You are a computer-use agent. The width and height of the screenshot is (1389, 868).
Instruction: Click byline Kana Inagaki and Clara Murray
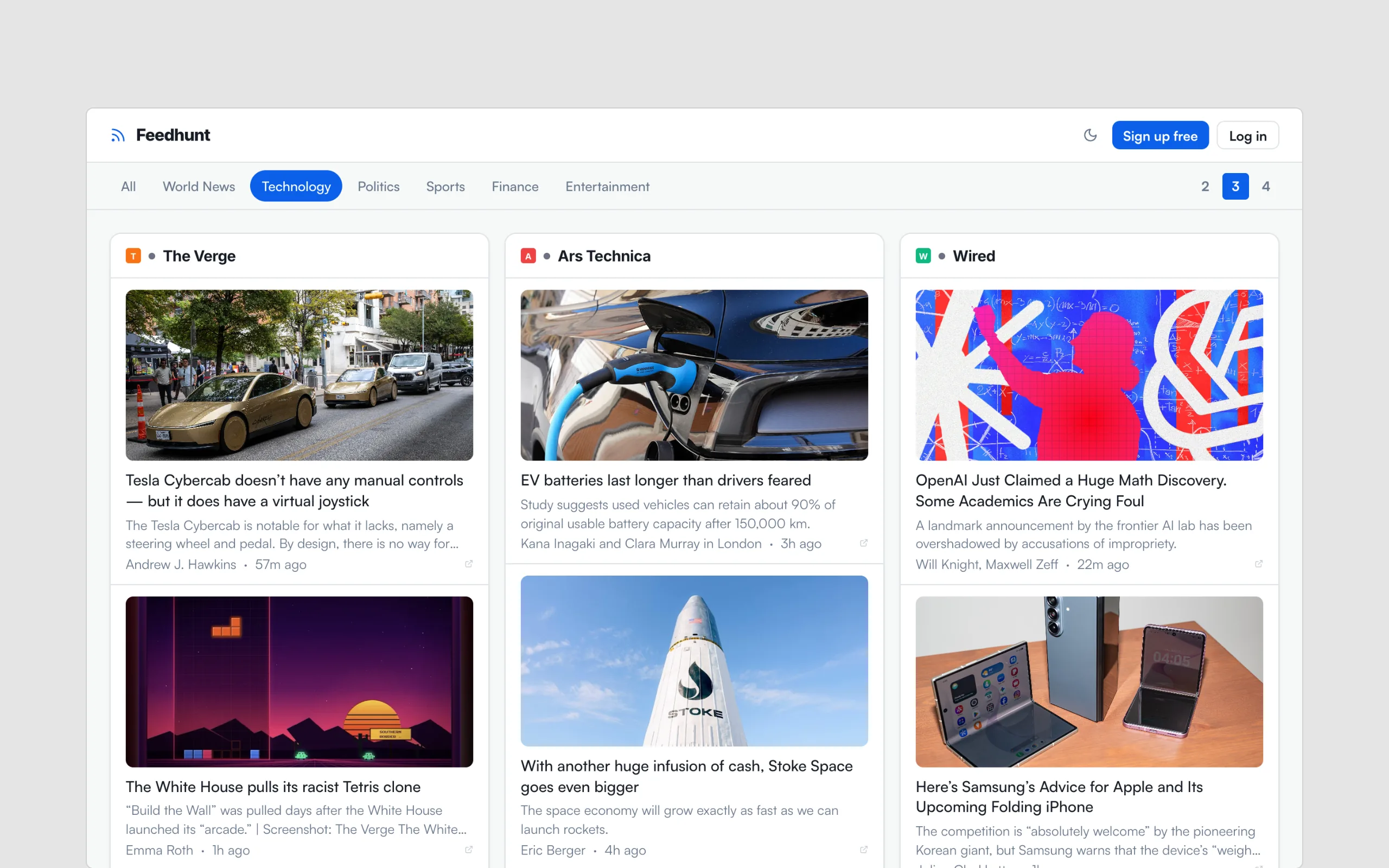click(x=641, y=544)
